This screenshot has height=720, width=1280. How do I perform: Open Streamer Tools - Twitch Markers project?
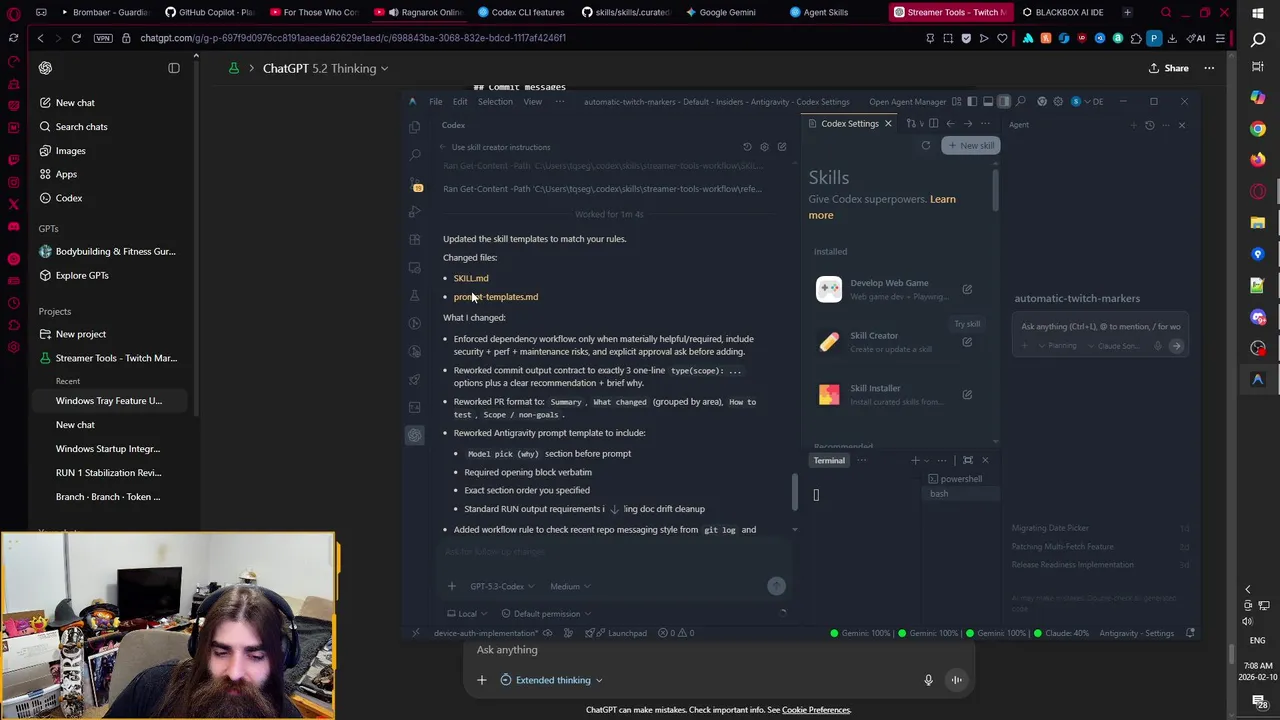tap(116, 358)
